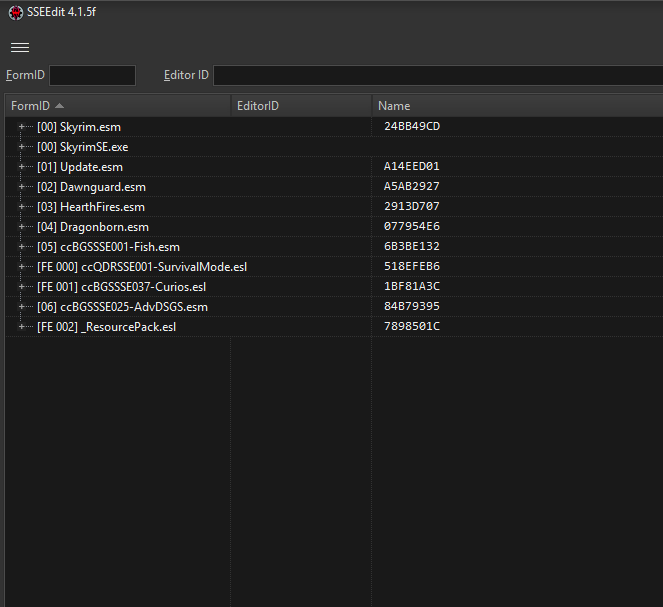Viewport: 663px width, 607px height.
Task: Expand the ccBGSSSE037-Curios.esl node
Action: (21, 287)
